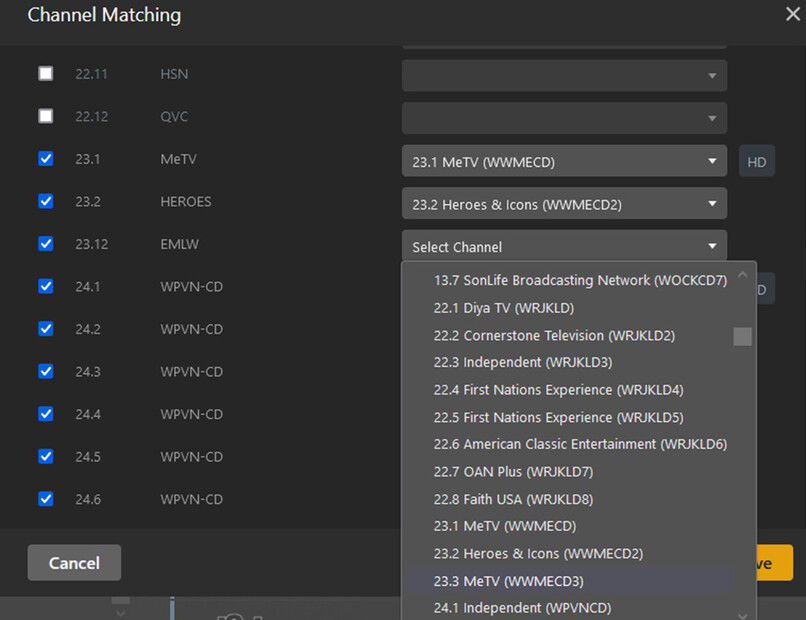Uncheck the 24.2 WPVN-CD checkbox
806x620 pixels.
46,329
